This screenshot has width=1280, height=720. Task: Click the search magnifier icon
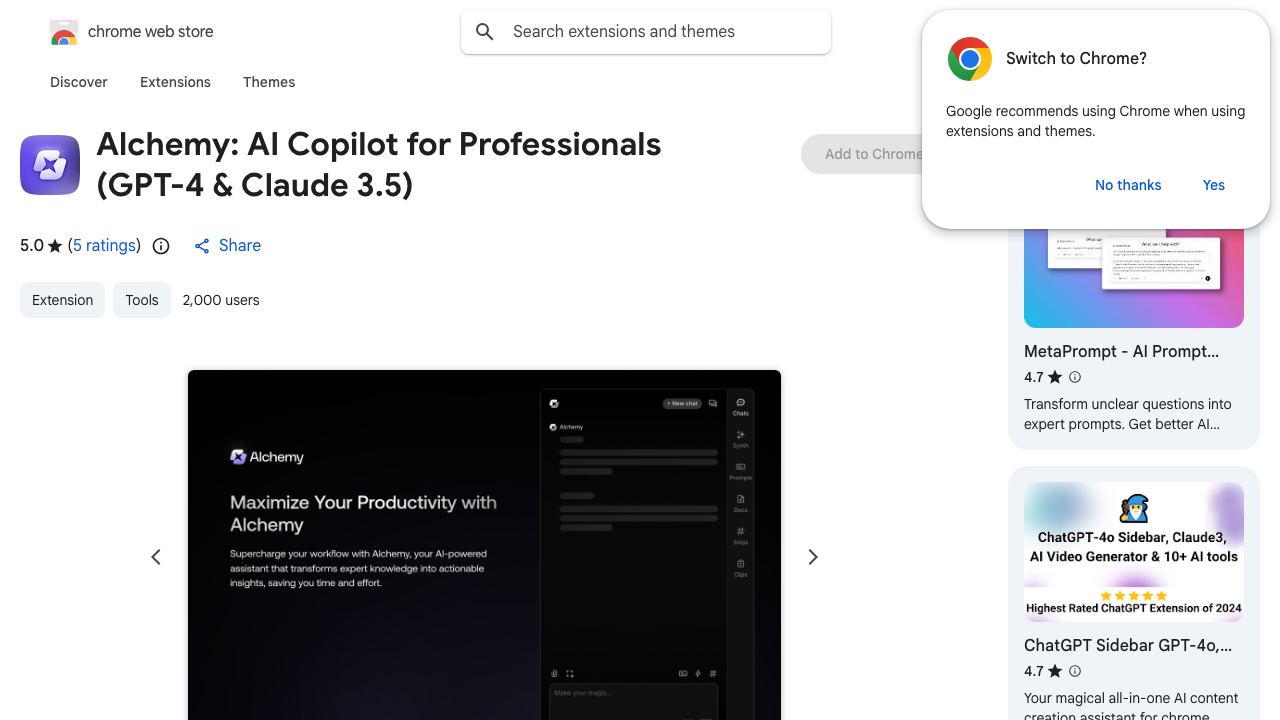(x=485, y=32)
